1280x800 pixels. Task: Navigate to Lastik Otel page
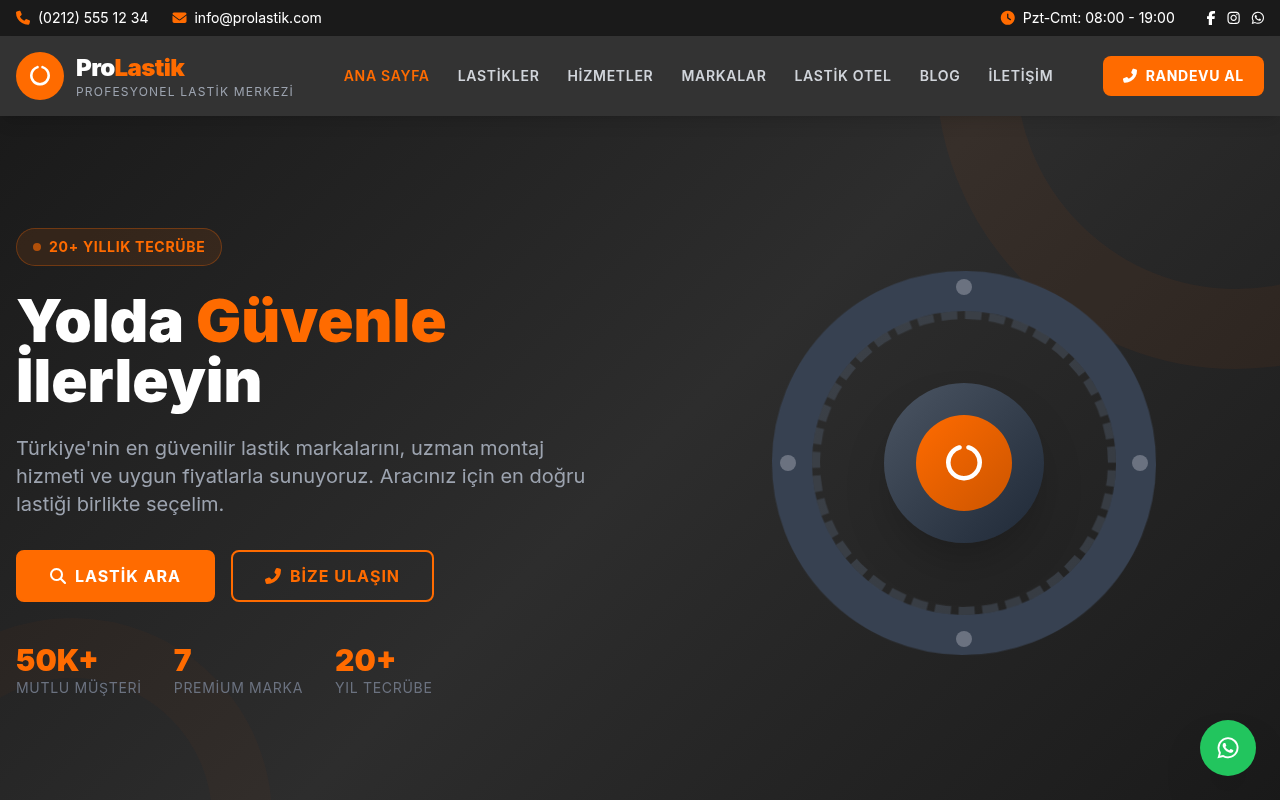[842, 76]
